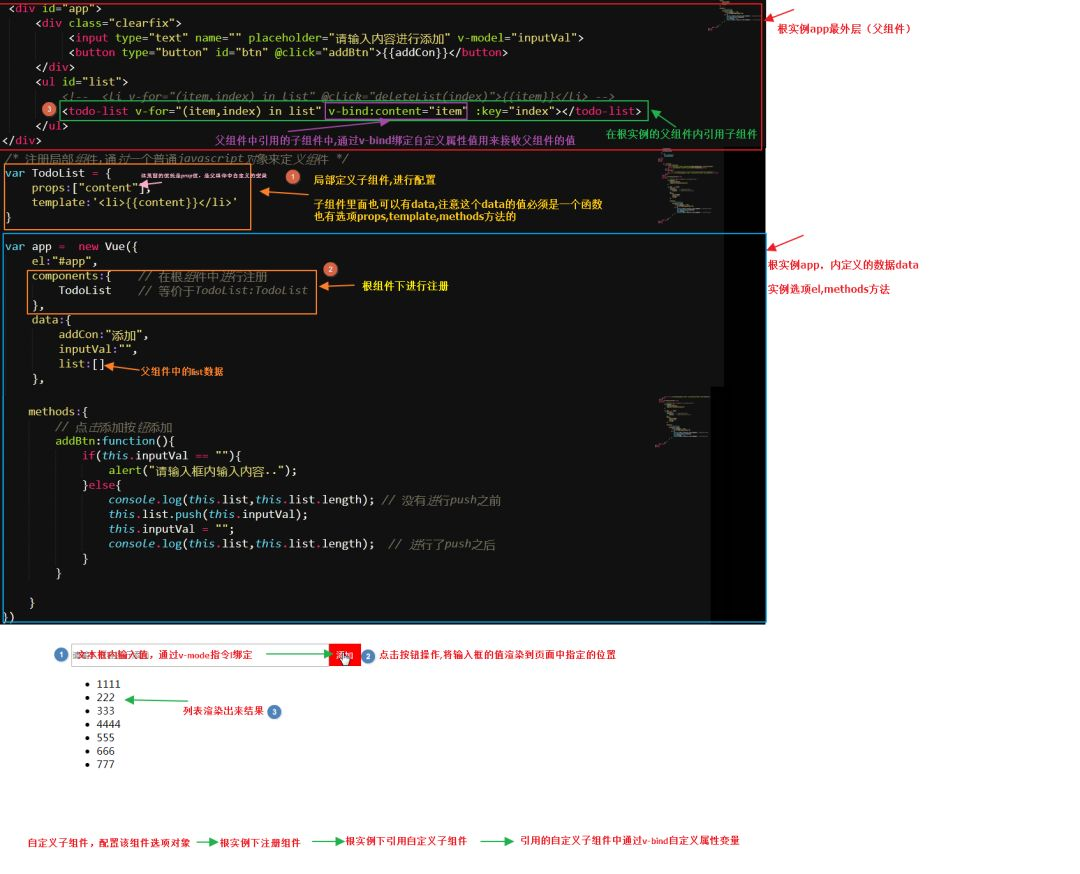The image size is (1080, 874).
Task: Click the 'var app = new Vue({' line
Action: [x=71, y=246]
